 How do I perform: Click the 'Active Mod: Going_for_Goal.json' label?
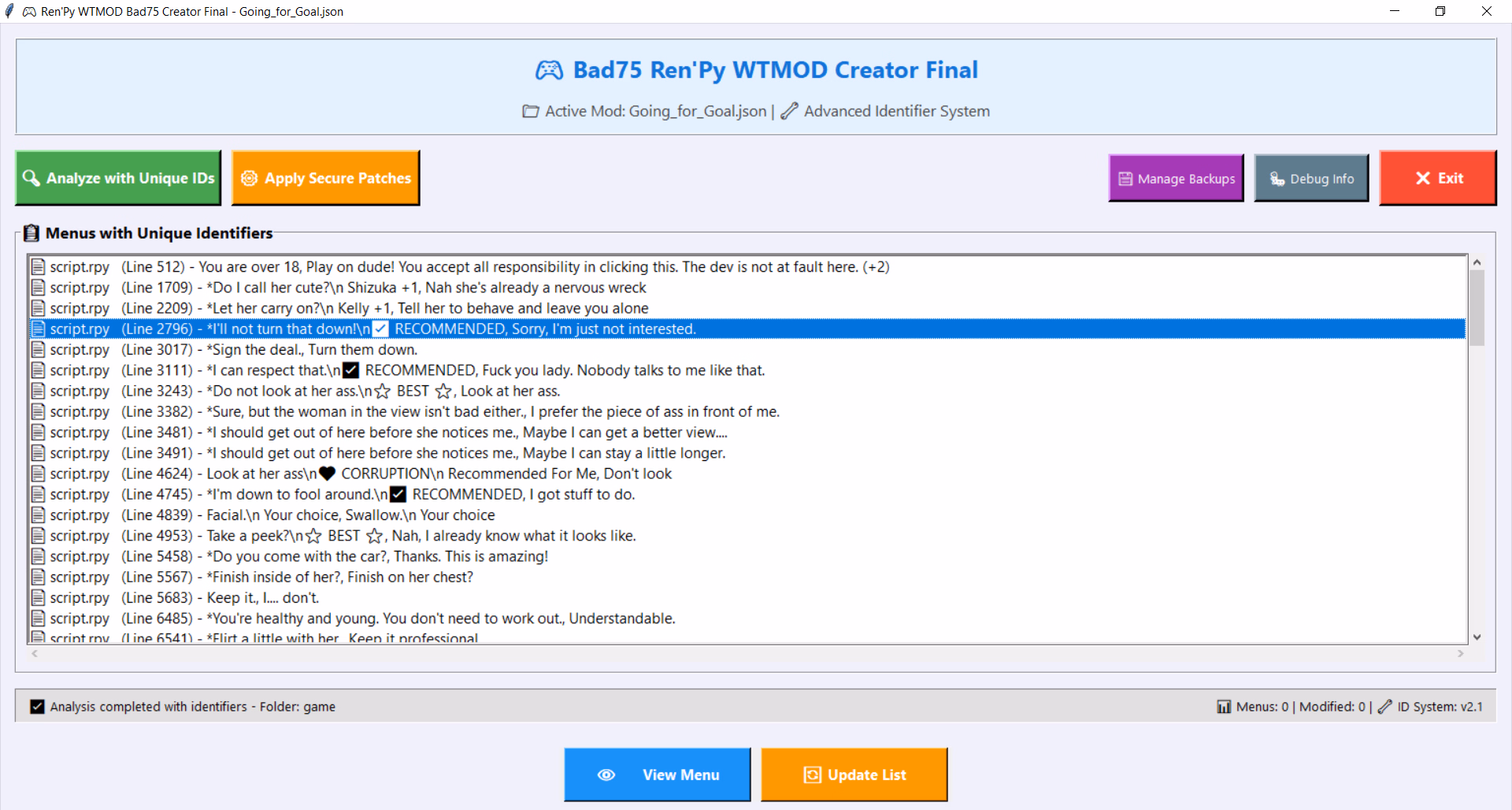656,111
